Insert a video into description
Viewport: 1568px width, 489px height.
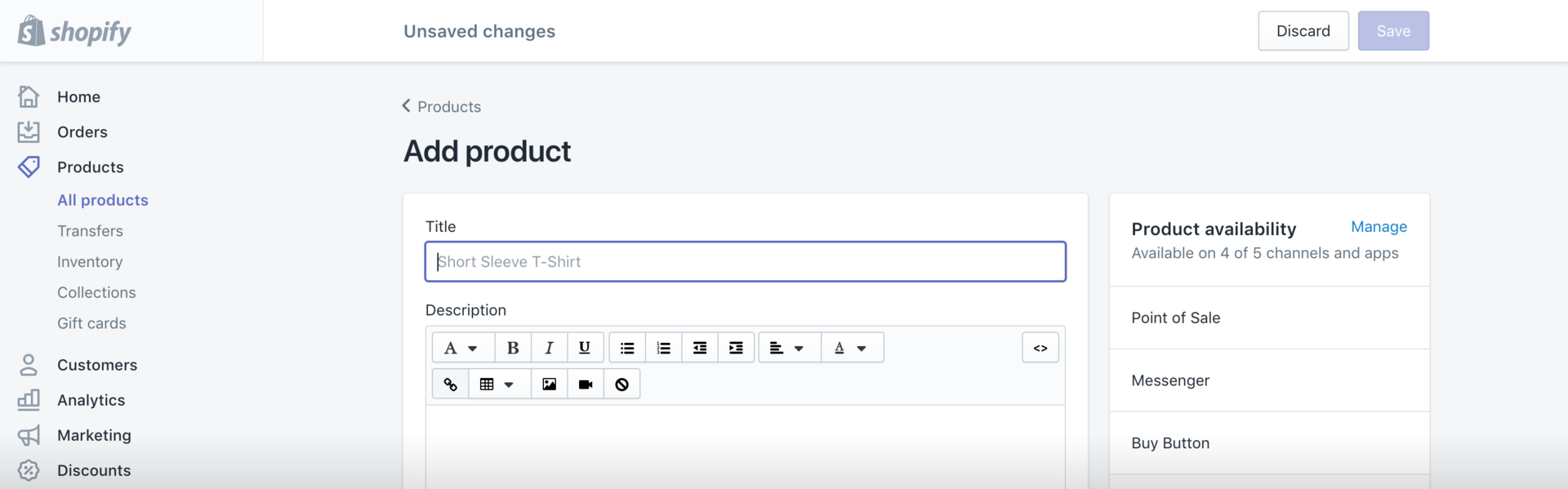pyautogui.click(x=586, y=385)
